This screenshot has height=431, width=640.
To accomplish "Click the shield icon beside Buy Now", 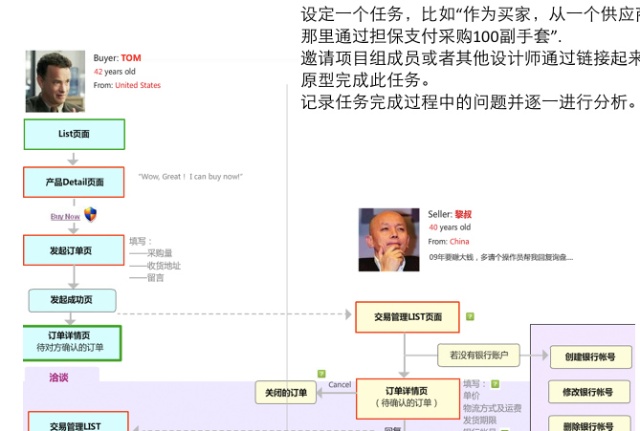I will point(90,214).
